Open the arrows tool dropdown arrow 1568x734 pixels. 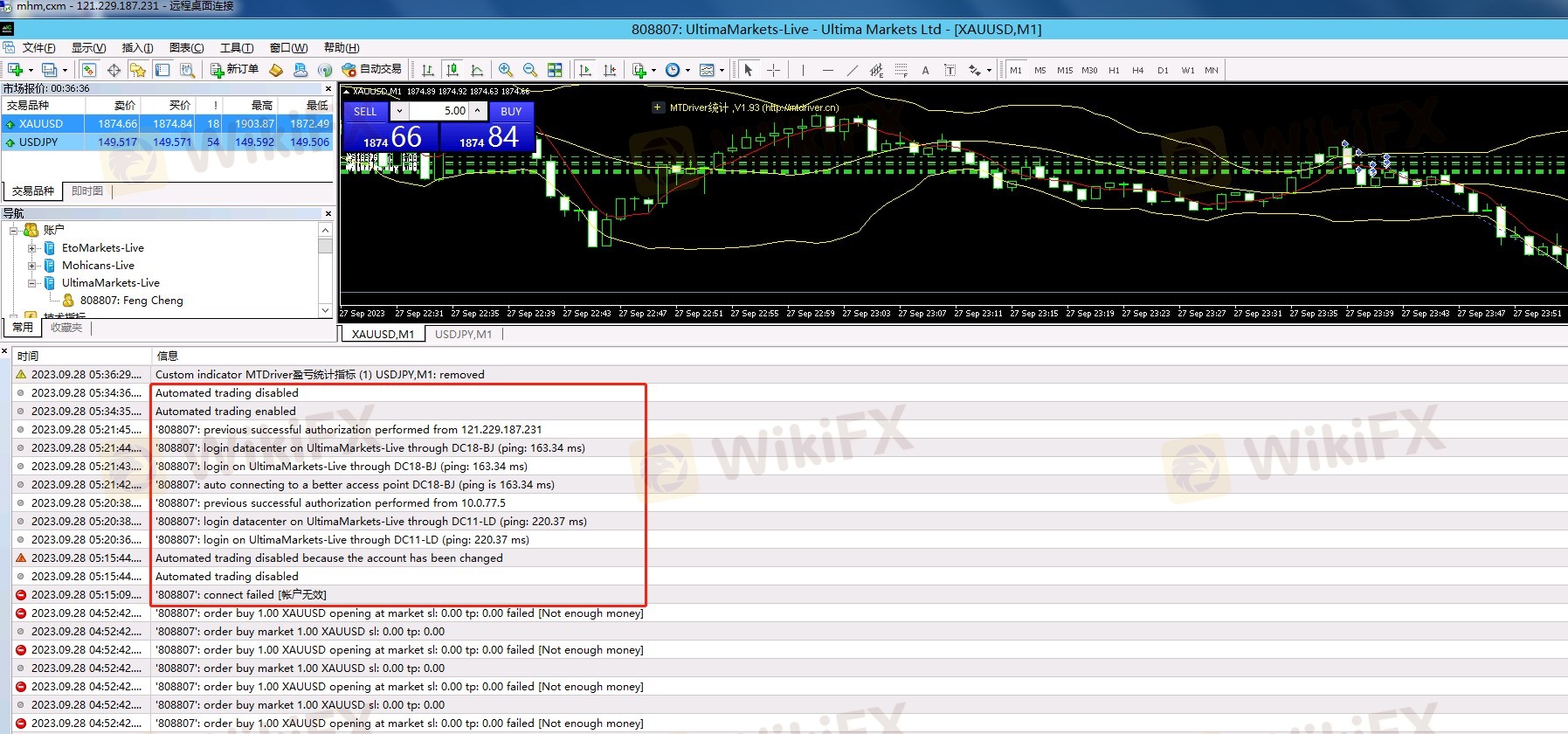tap(989, 71)
